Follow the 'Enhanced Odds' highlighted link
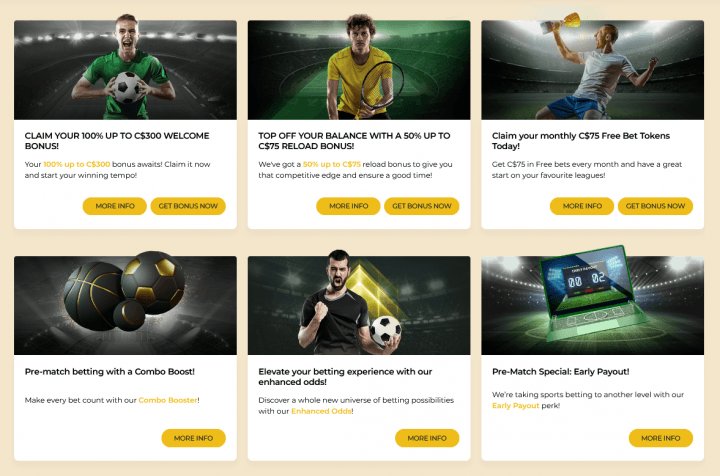 [x=321, y=411]
